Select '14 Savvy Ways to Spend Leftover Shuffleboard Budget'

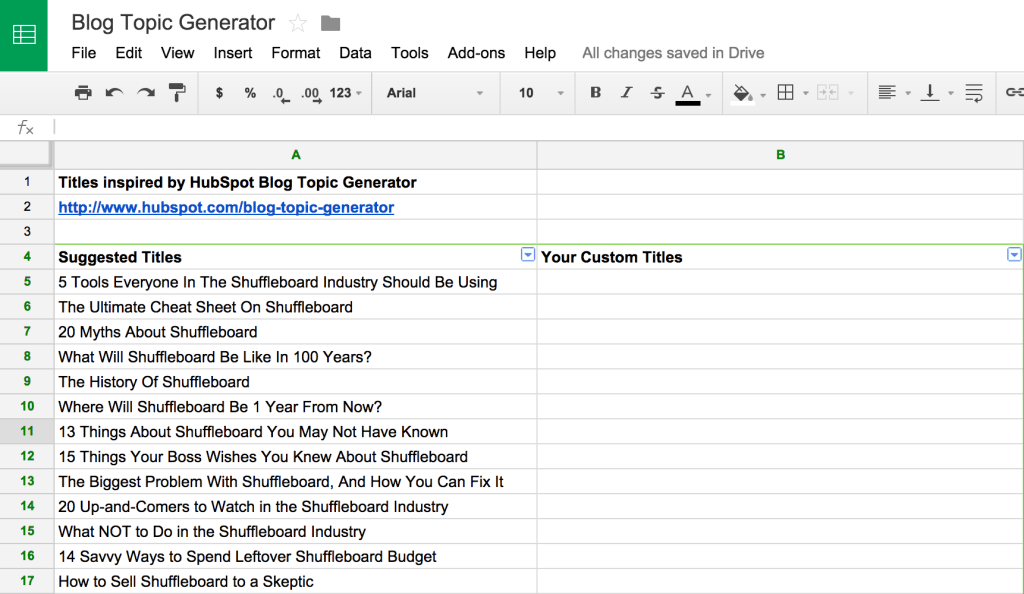click(x=296, y=556)
